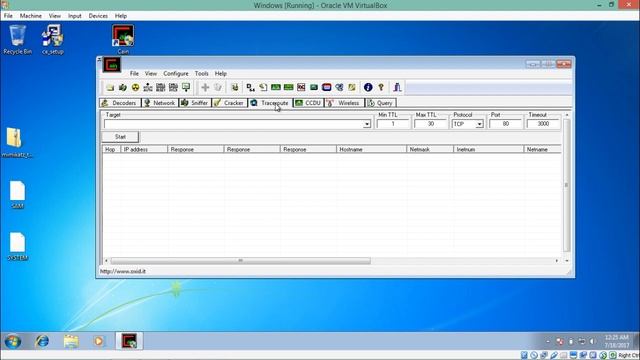Switch to the CCDU tab
Screen dimensions: 640x360
click(x=309, y=103)
